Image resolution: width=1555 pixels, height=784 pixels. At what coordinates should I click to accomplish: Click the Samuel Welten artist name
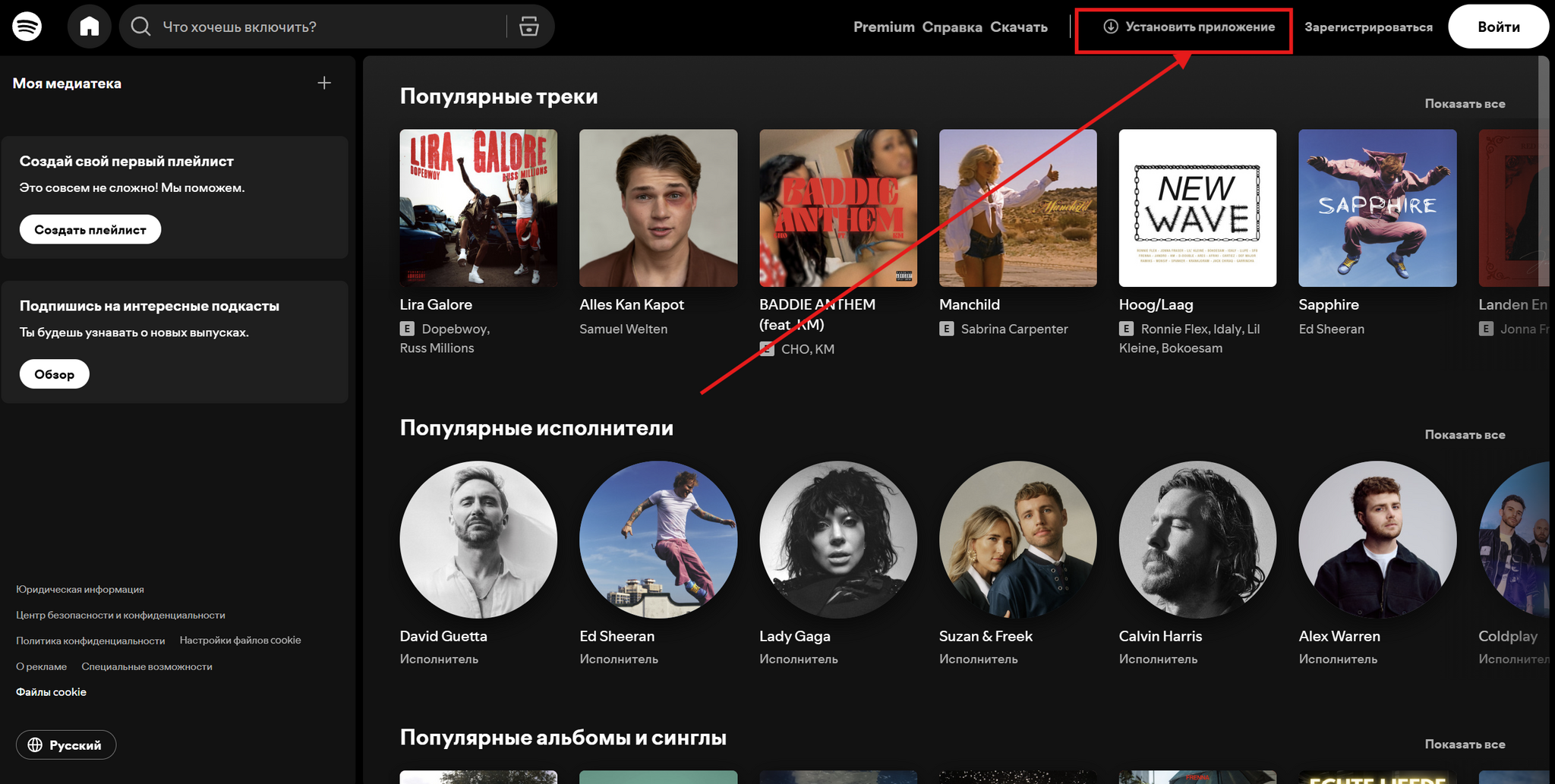(623, 329)
